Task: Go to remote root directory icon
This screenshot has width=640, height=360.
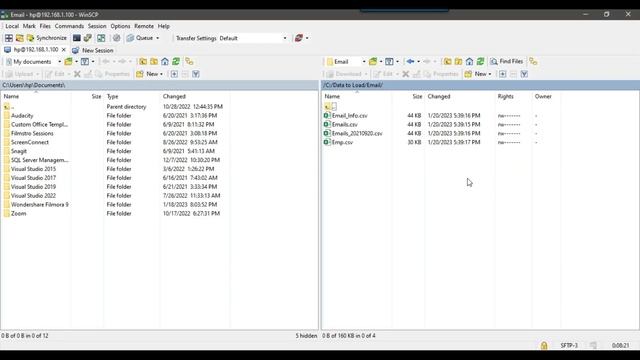Action: (x=458, y=62)
